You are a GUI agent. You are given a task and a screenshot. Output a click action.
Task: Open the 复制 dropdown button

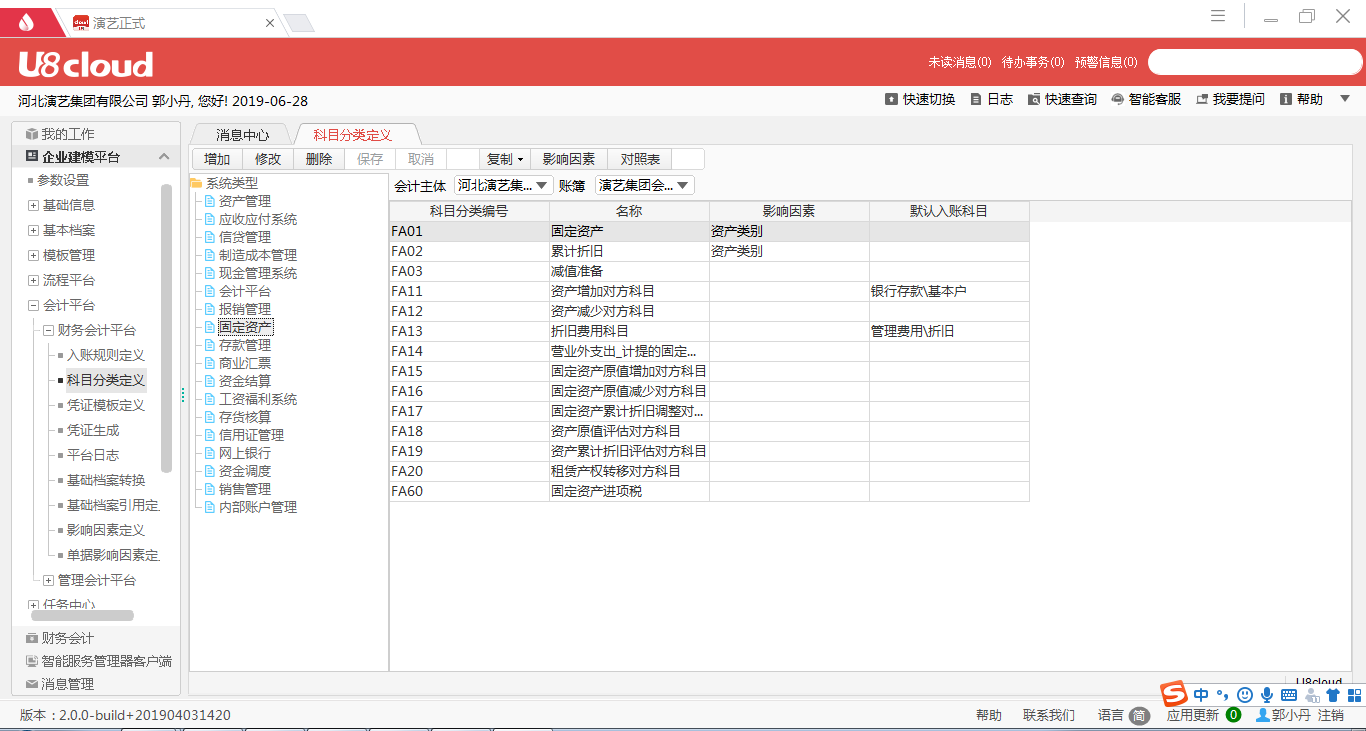click(x=505, y=159)
